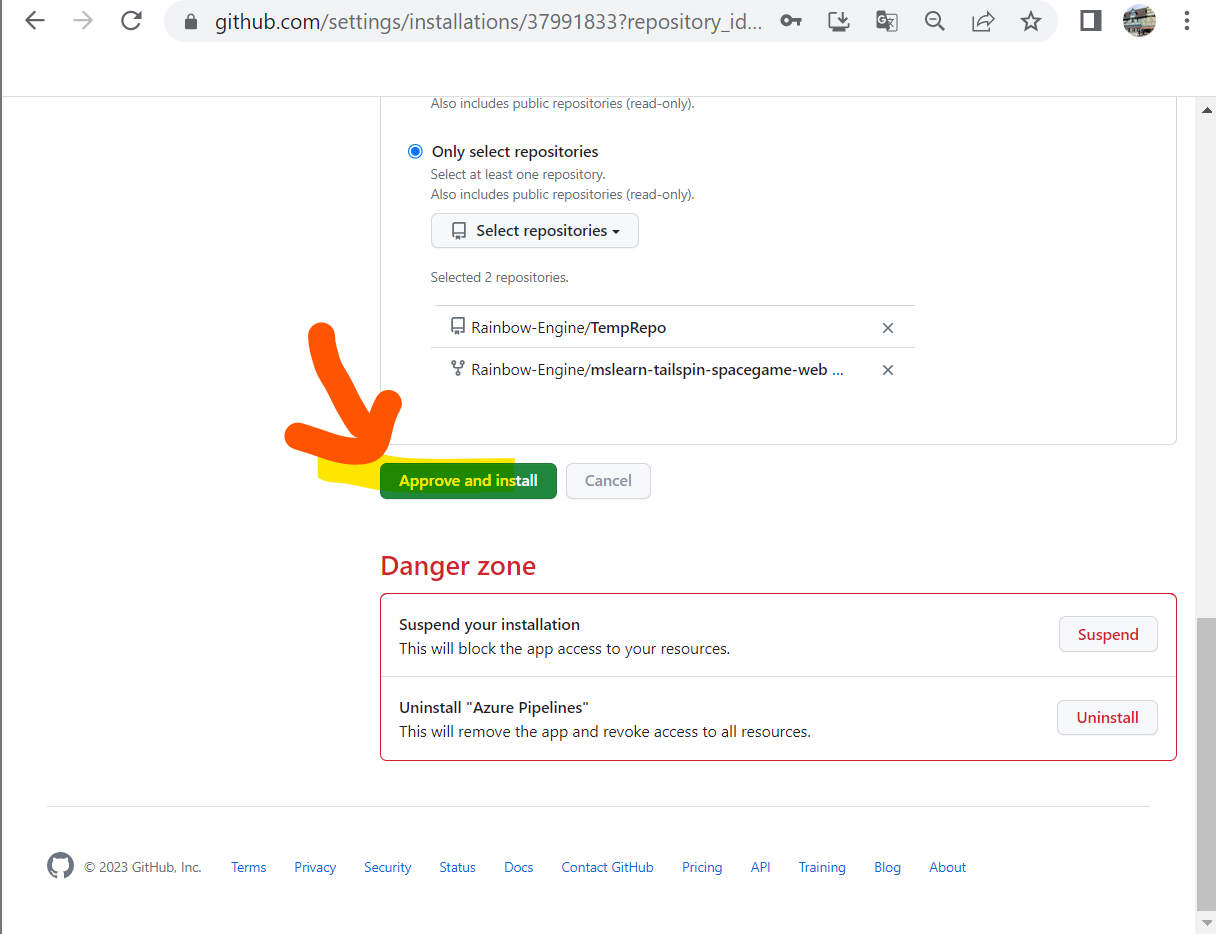Click the browser forward arrow
The image size is (1216, 934).
pos(83,21)
